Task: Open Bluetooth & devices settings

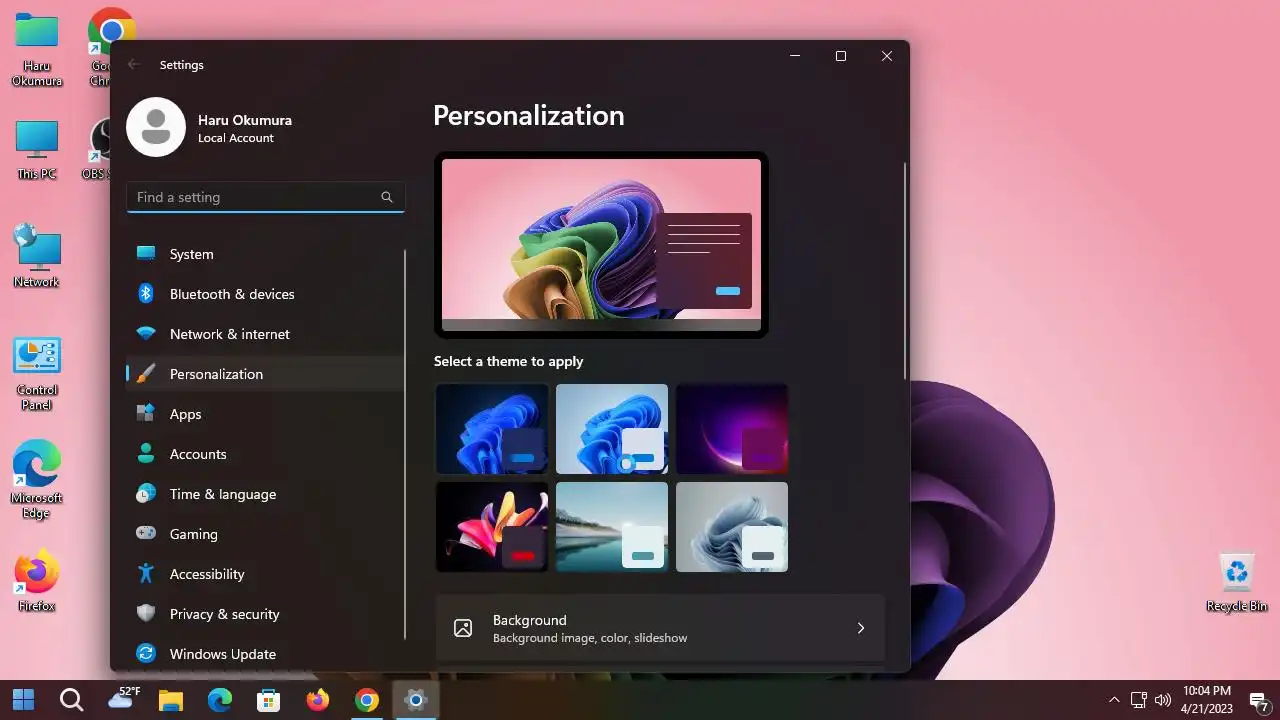Action: click(265, 294)
